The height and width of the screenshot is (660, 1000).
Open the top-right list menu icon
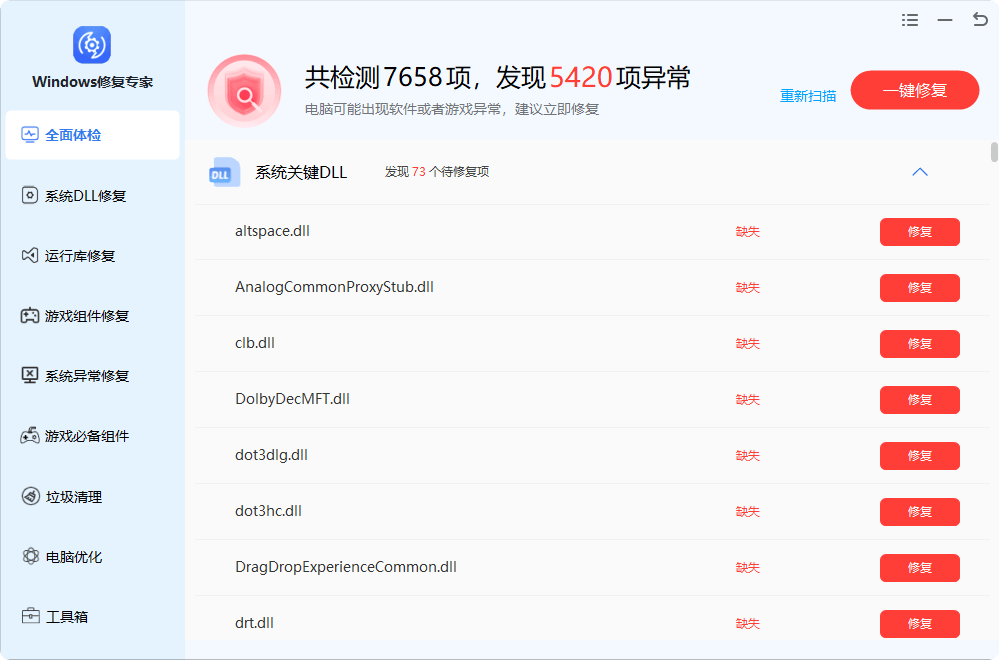(x=909, y=20)
